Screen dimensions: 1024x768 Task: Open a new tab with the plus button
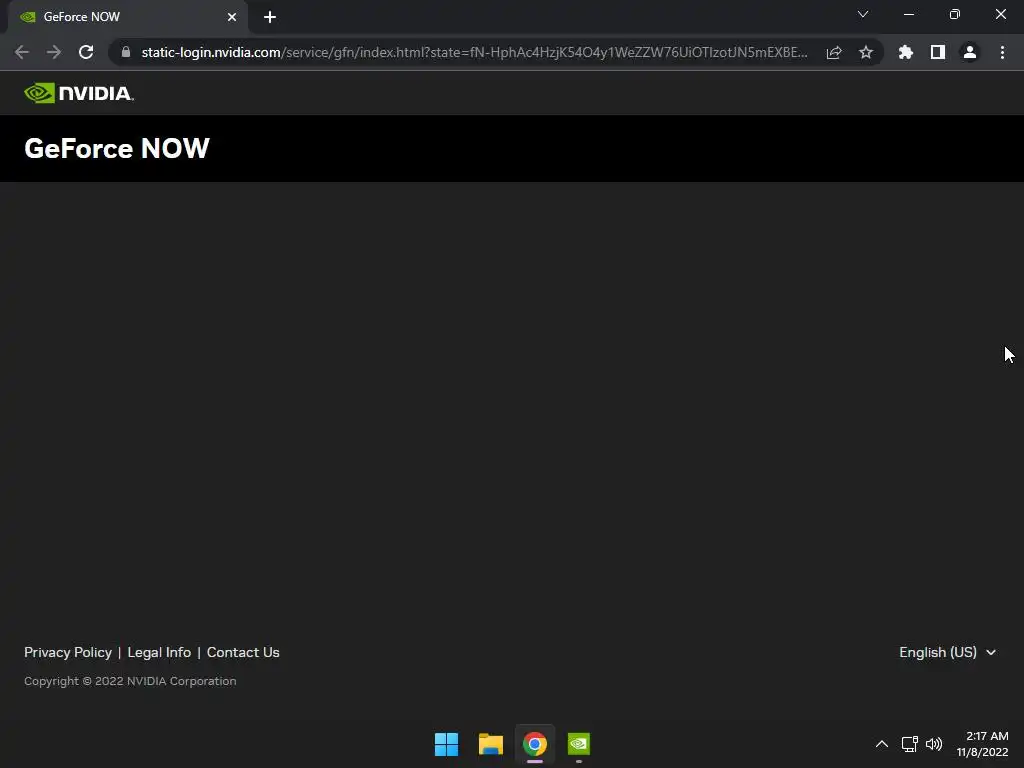(270, 17)
